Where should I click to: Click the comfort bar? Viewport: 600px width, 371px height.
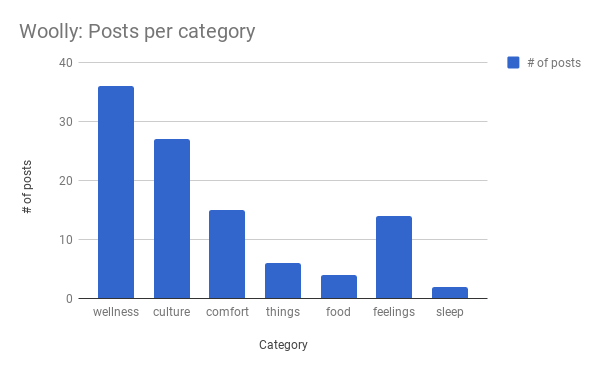point(227,254)
